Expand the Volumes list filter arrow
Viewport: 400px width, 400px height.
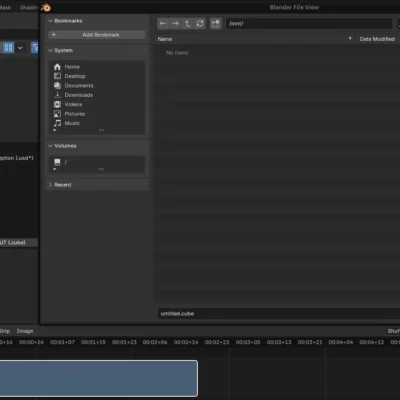click(55, 169)
